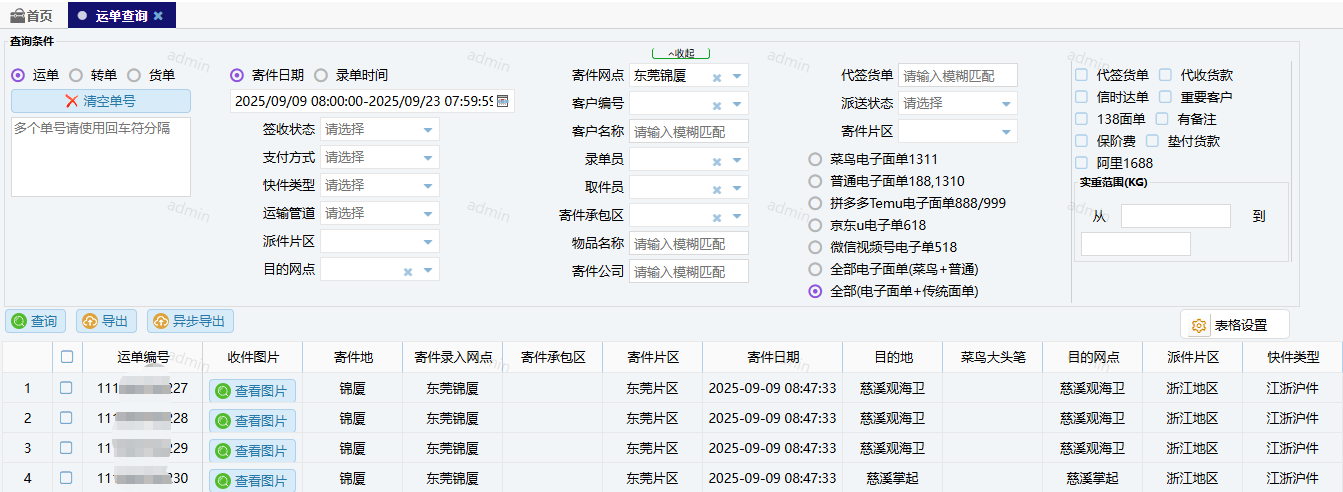The width and height of the screenshot is (1343, 492).
Task: Clear the 录单员 field using X icon
Action: (x=717, y=161)
